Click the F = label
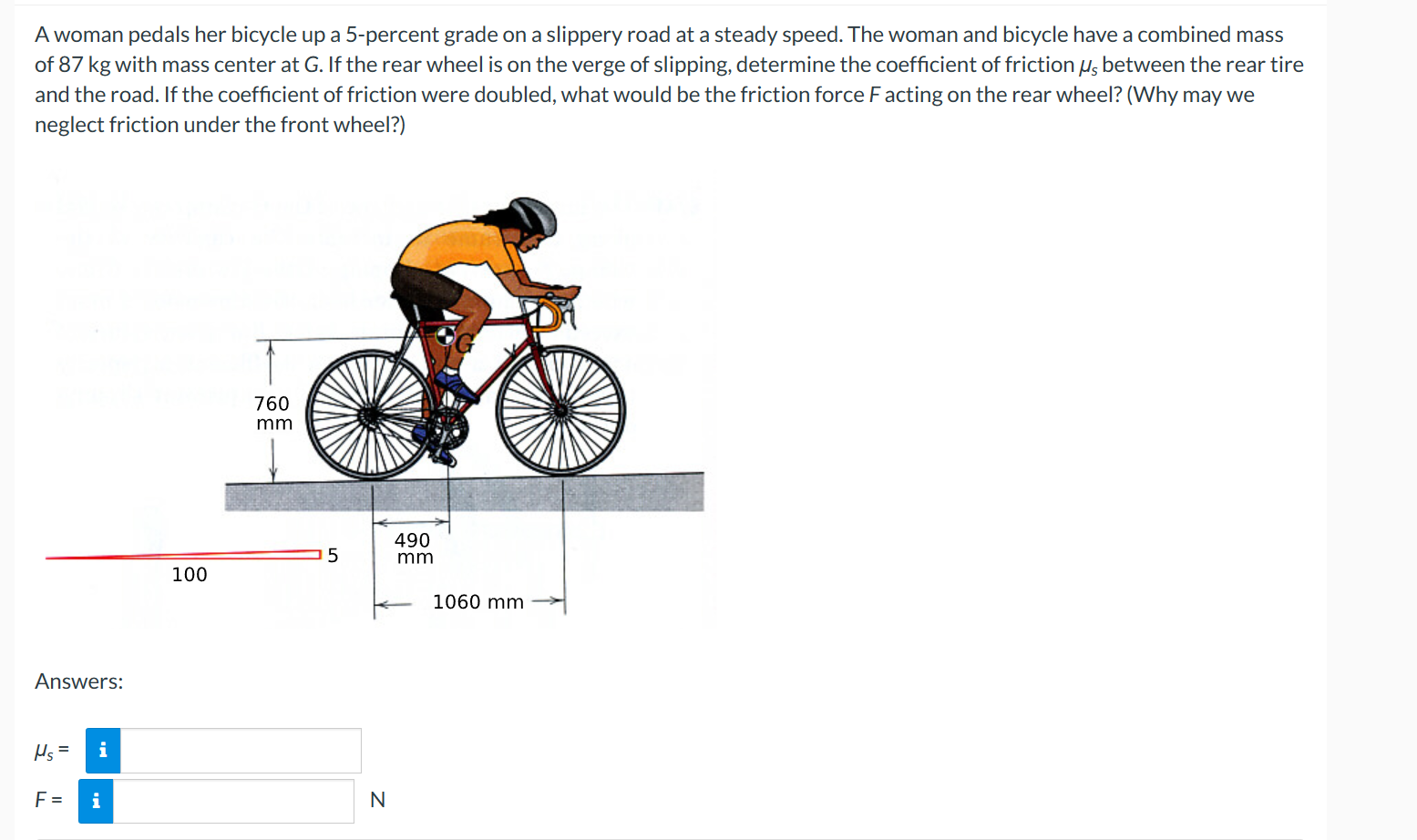The width and height of the screenshot is (1417, 840). 46,799
